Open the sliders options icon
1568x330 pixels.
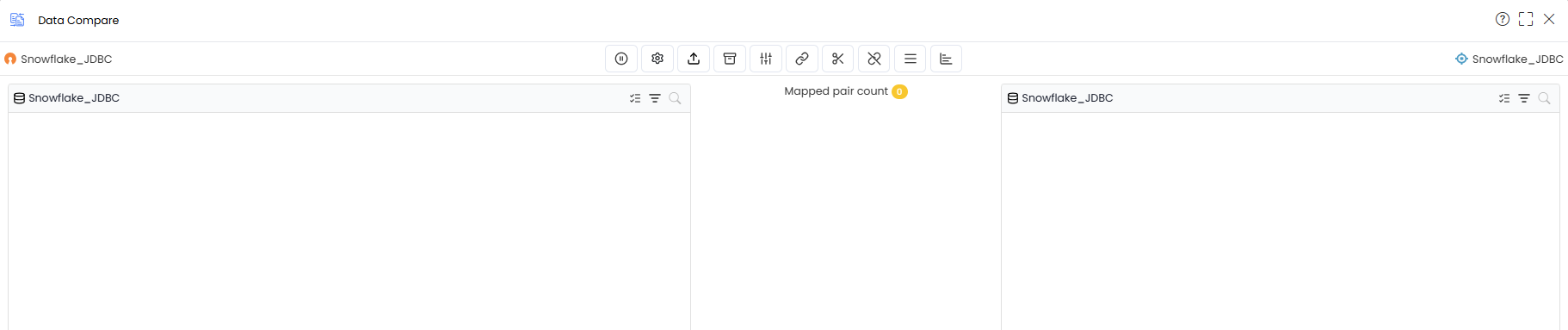click(x=766, y=59)
